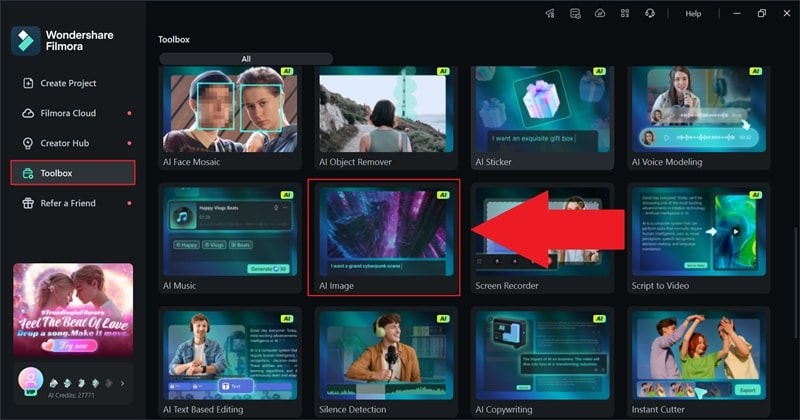
Task: Open the Help menu
Action: [693, 14]
